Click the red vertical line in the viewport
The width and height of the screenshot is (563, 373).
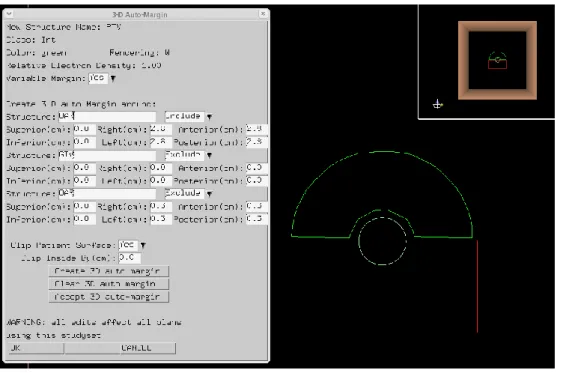click(477, 286)
